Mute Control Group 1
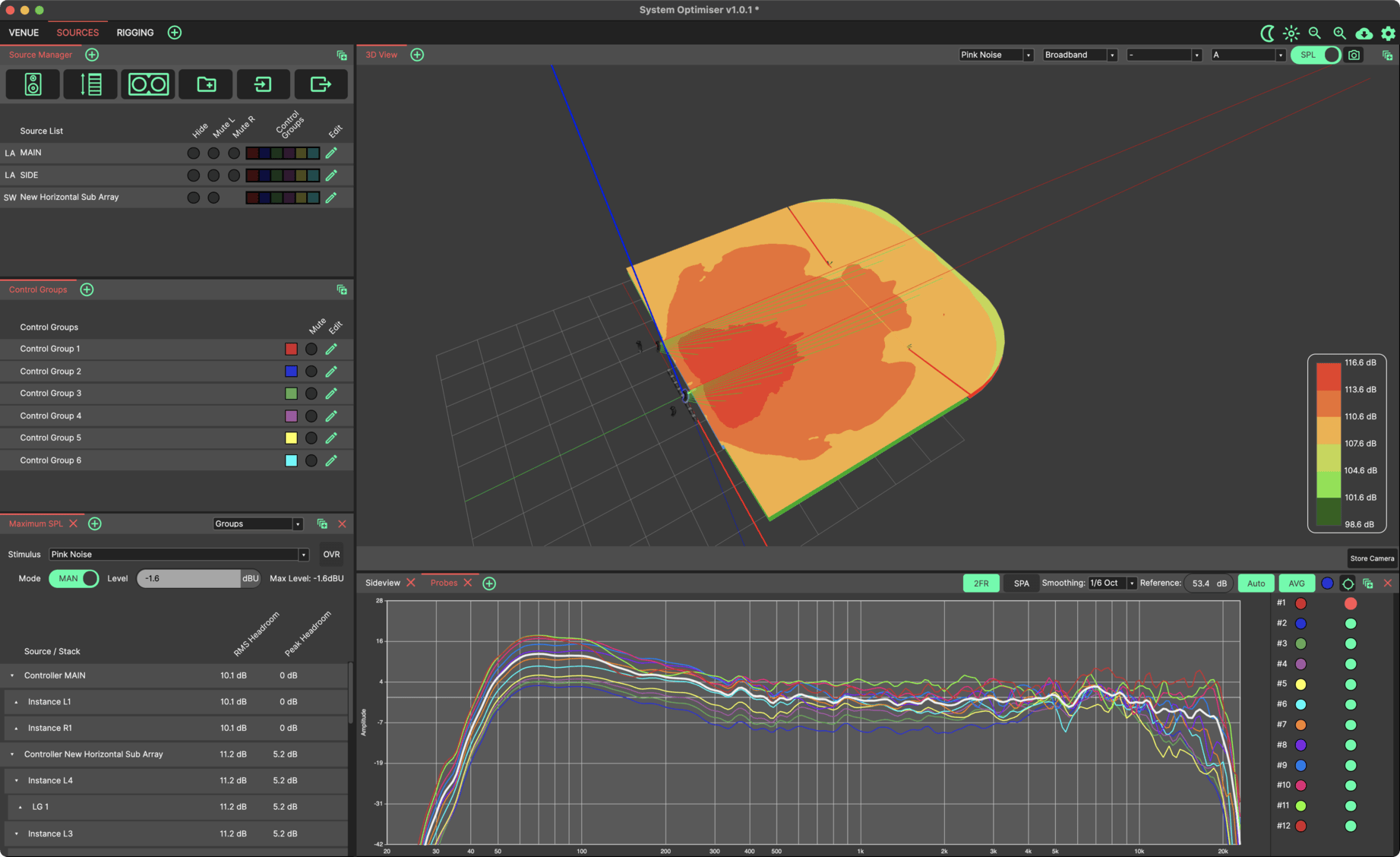The width and height of the screenshot is (1400, 857). [311, 349]
